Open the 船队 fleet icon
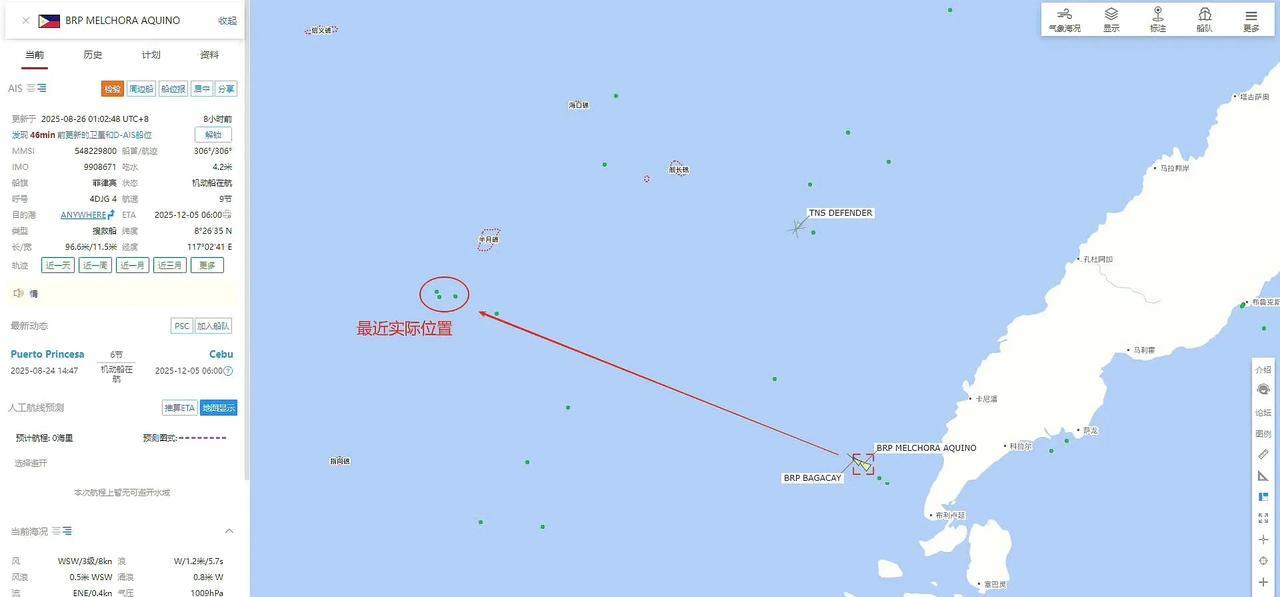This screenshot has height=597, width=1280. [x=1205, y=19]
